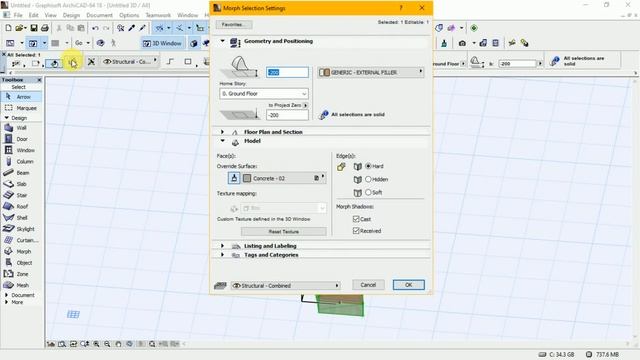Select the Stair tool in Toolbox
Image resolution: width=640 pixels, height=360 pixels.
click(x=22, y=195)
